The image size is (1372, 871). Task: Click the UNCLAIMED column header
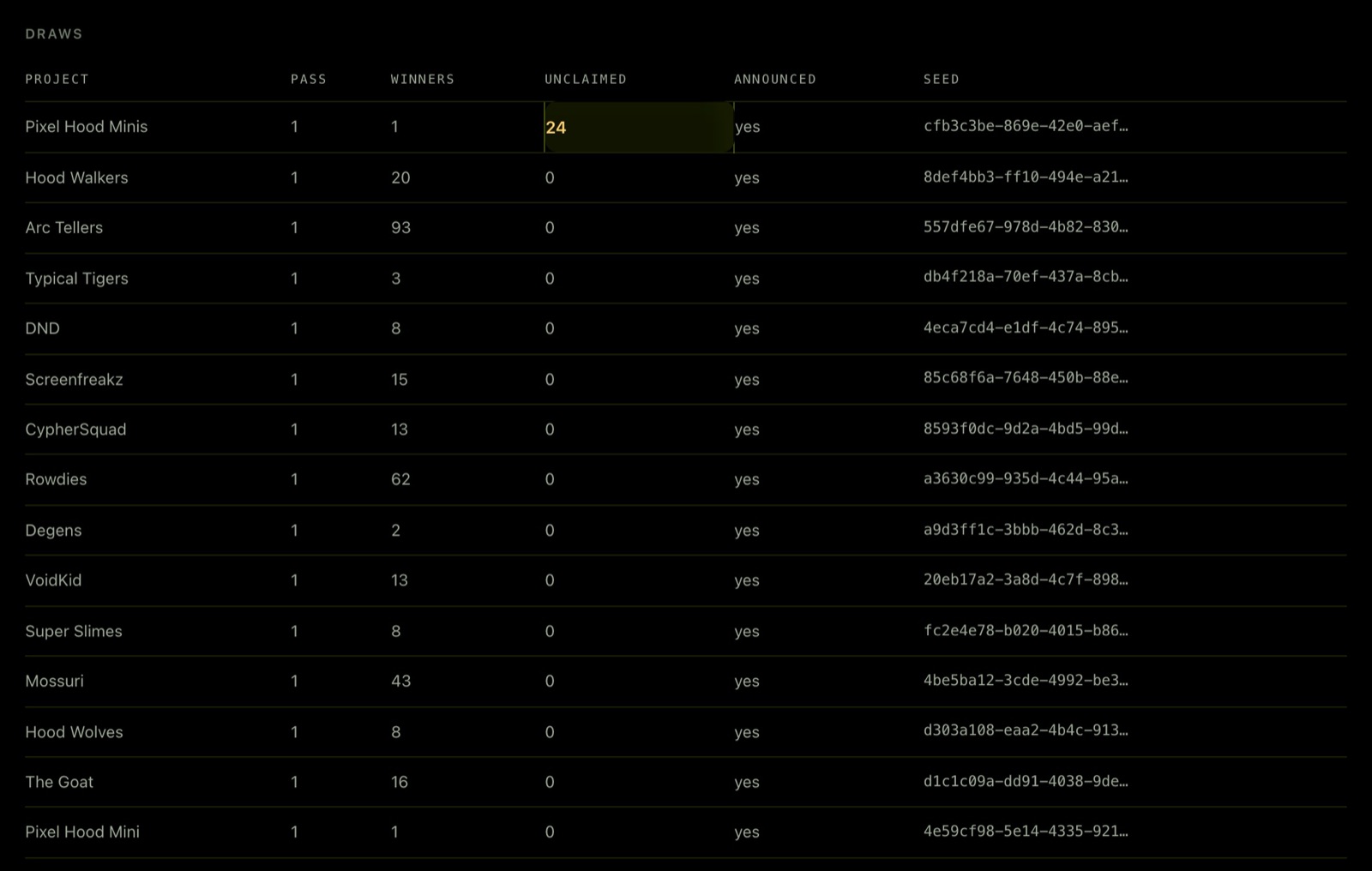click(x=586, y=79)
